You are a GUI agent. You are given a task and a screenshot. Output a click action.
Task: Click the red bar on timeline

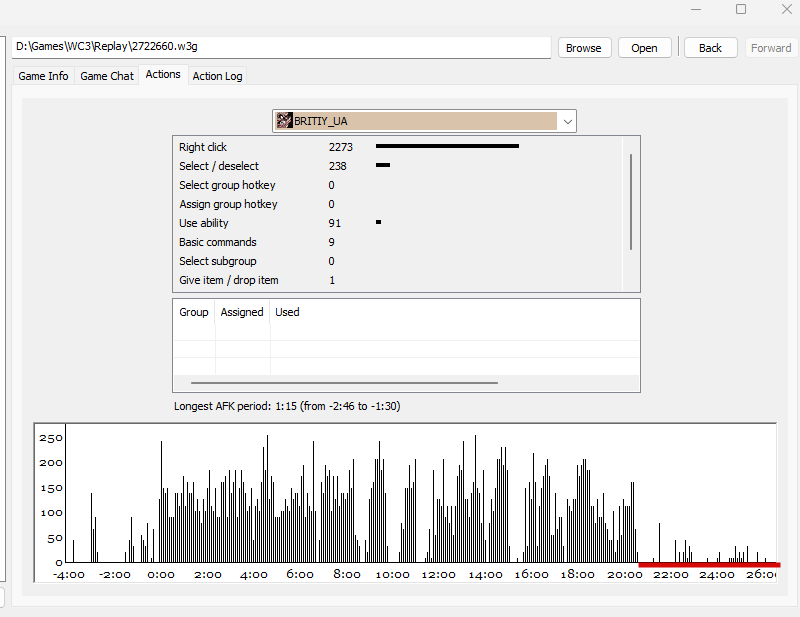click(709, 564)
